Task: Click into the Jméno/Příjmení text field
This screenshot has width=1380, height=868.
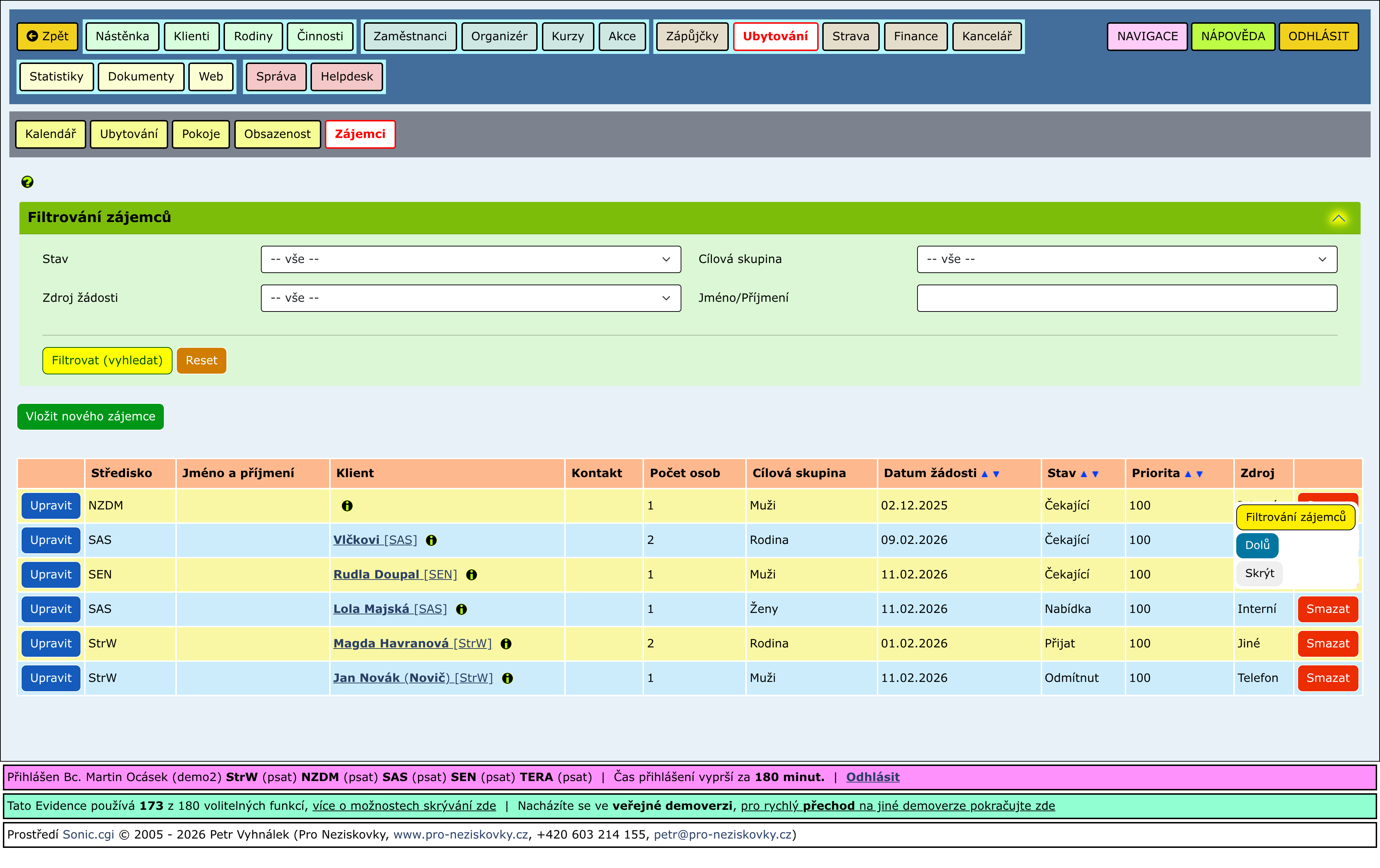Action: pos(1126,298)
